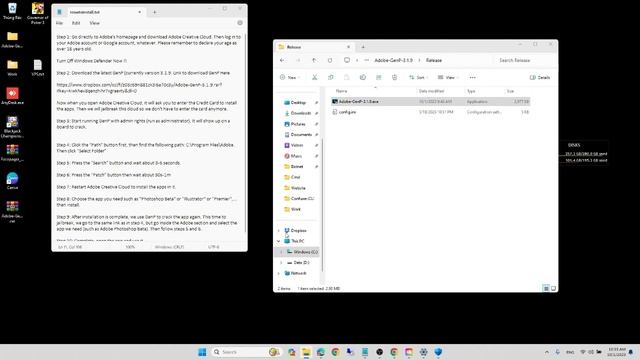
Task: Switch Explorer to large thumbnails view
Action: pyautogui.click(x=553, y=288)
